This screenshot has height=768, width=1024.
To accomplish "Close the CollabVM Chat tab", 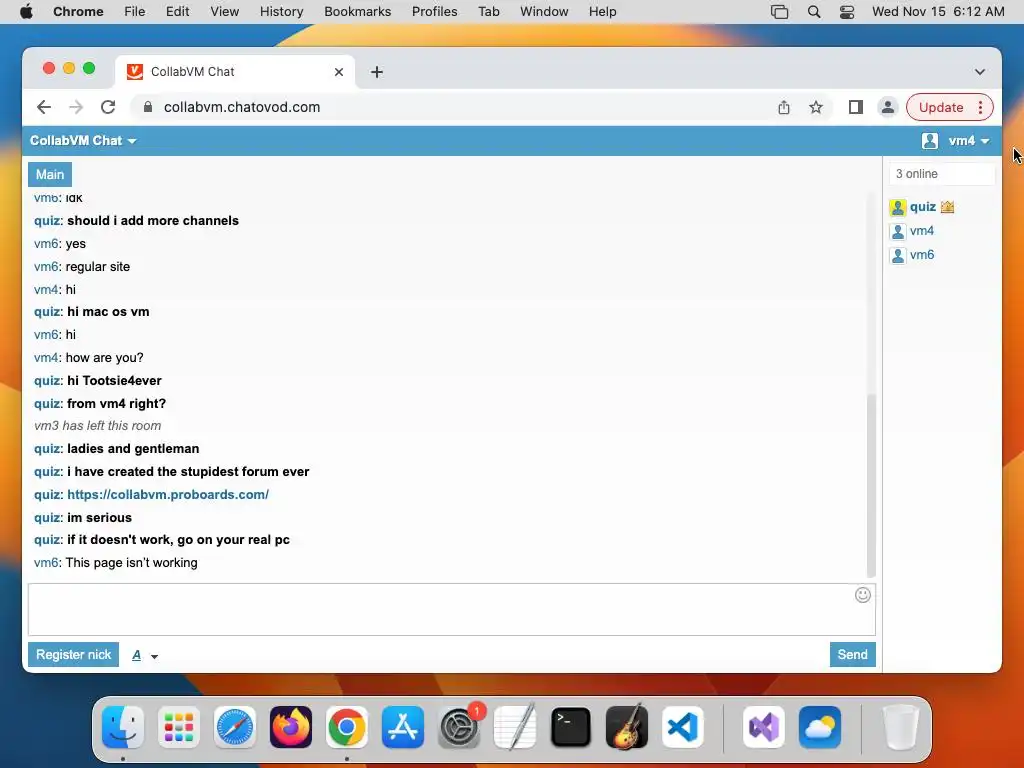I will [339, 72].
